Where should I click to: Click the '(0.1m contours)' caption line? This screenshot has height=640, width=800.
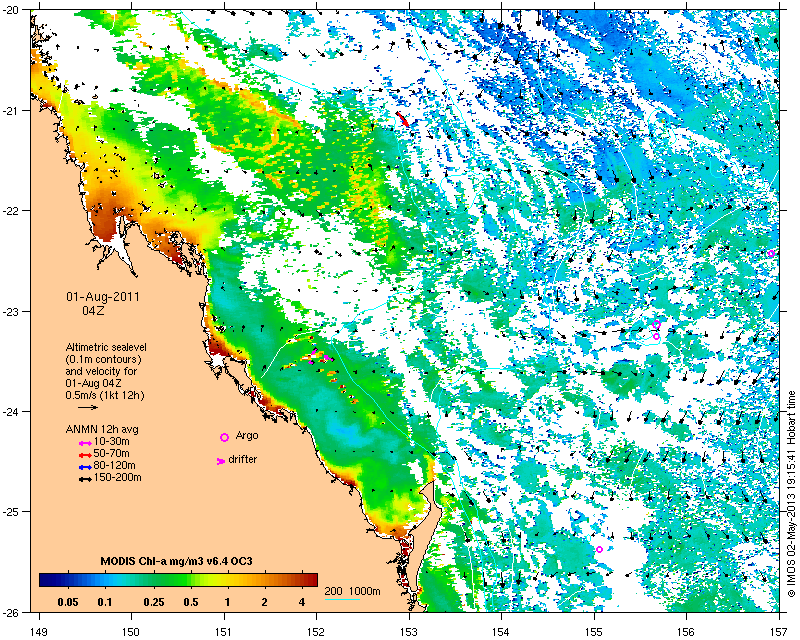coord(103,359)
